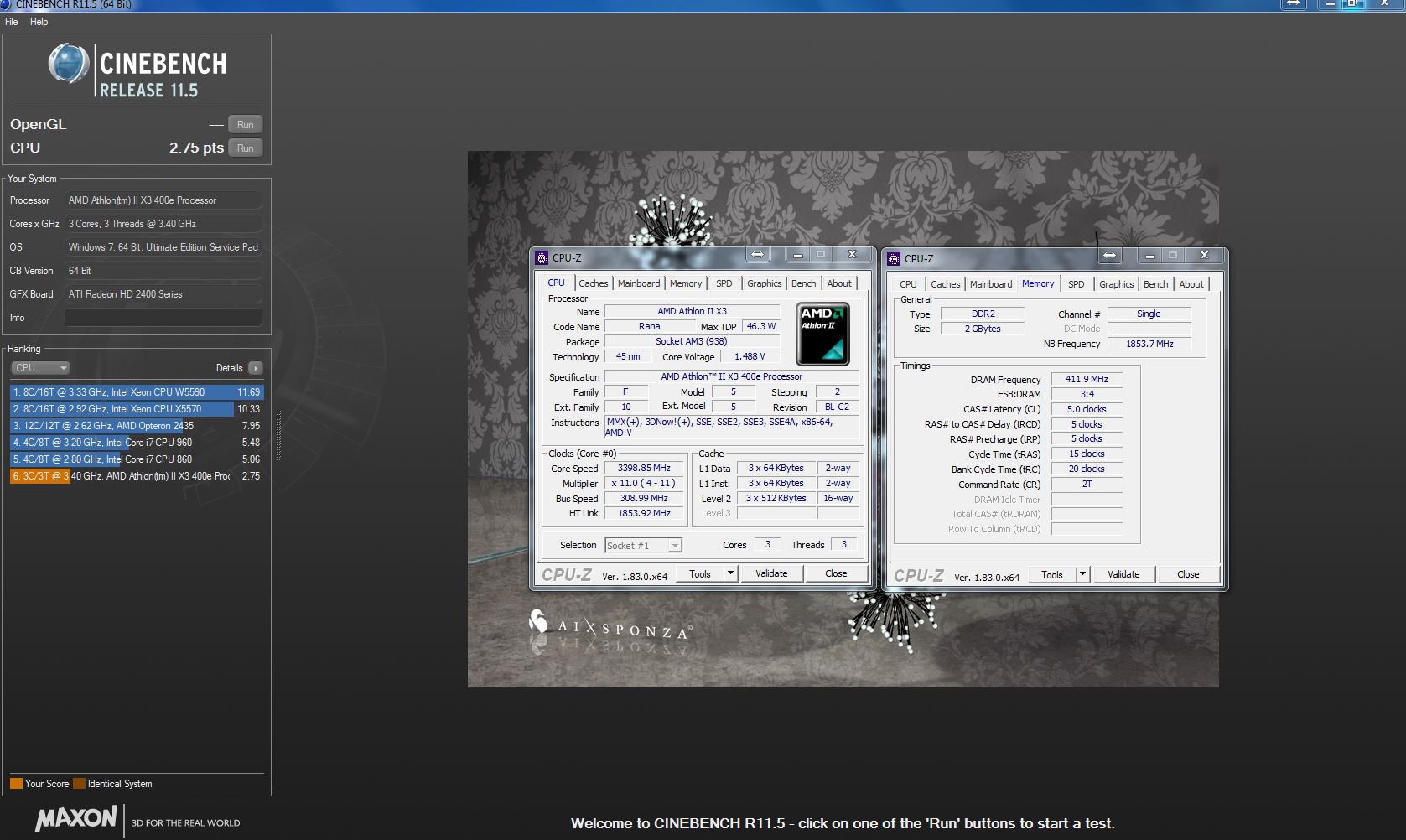Click right CPU-Z title bar app icon
Screen dimensions: 1406x840
895,259
